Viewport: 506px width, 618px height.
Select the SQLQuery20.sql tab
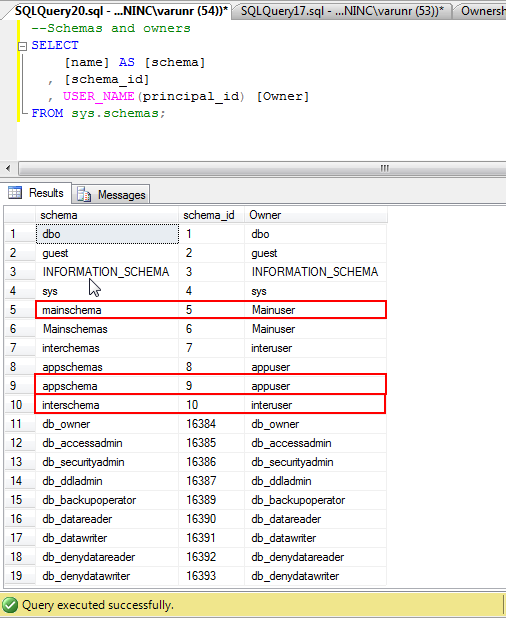[121, 11]
